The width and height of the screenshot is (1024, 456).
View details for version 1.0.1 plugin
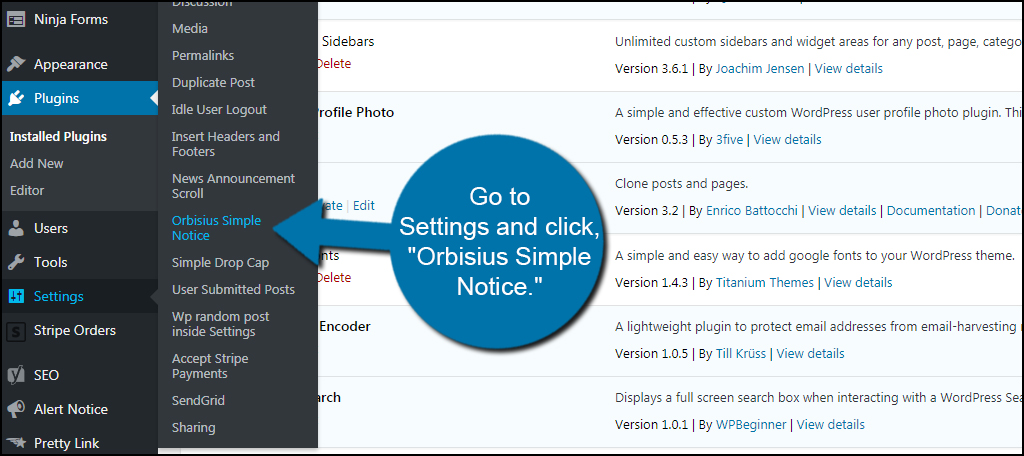(x=831, y=425)
